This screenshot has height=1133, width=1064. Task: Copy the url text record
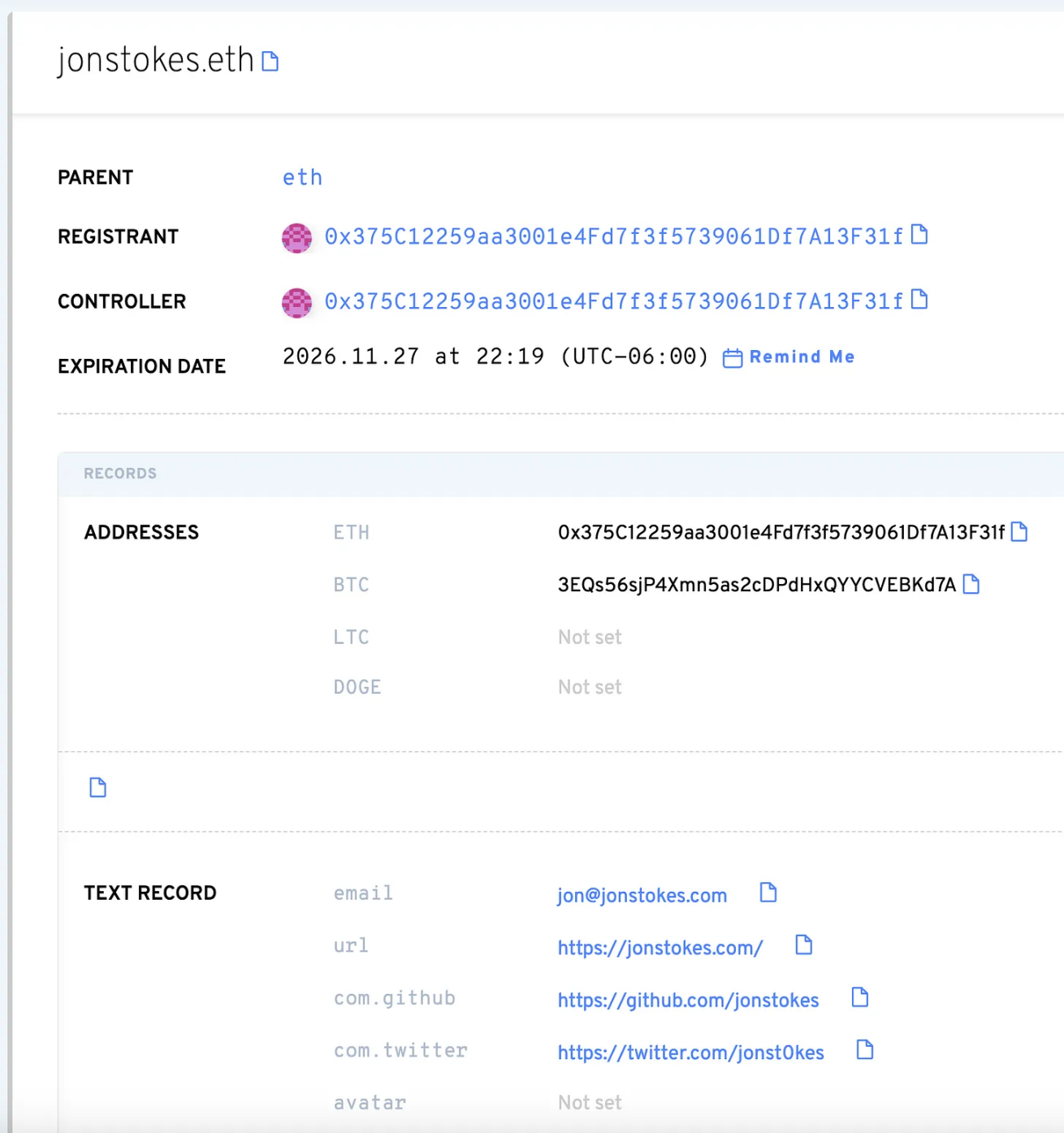pos(803,945)
